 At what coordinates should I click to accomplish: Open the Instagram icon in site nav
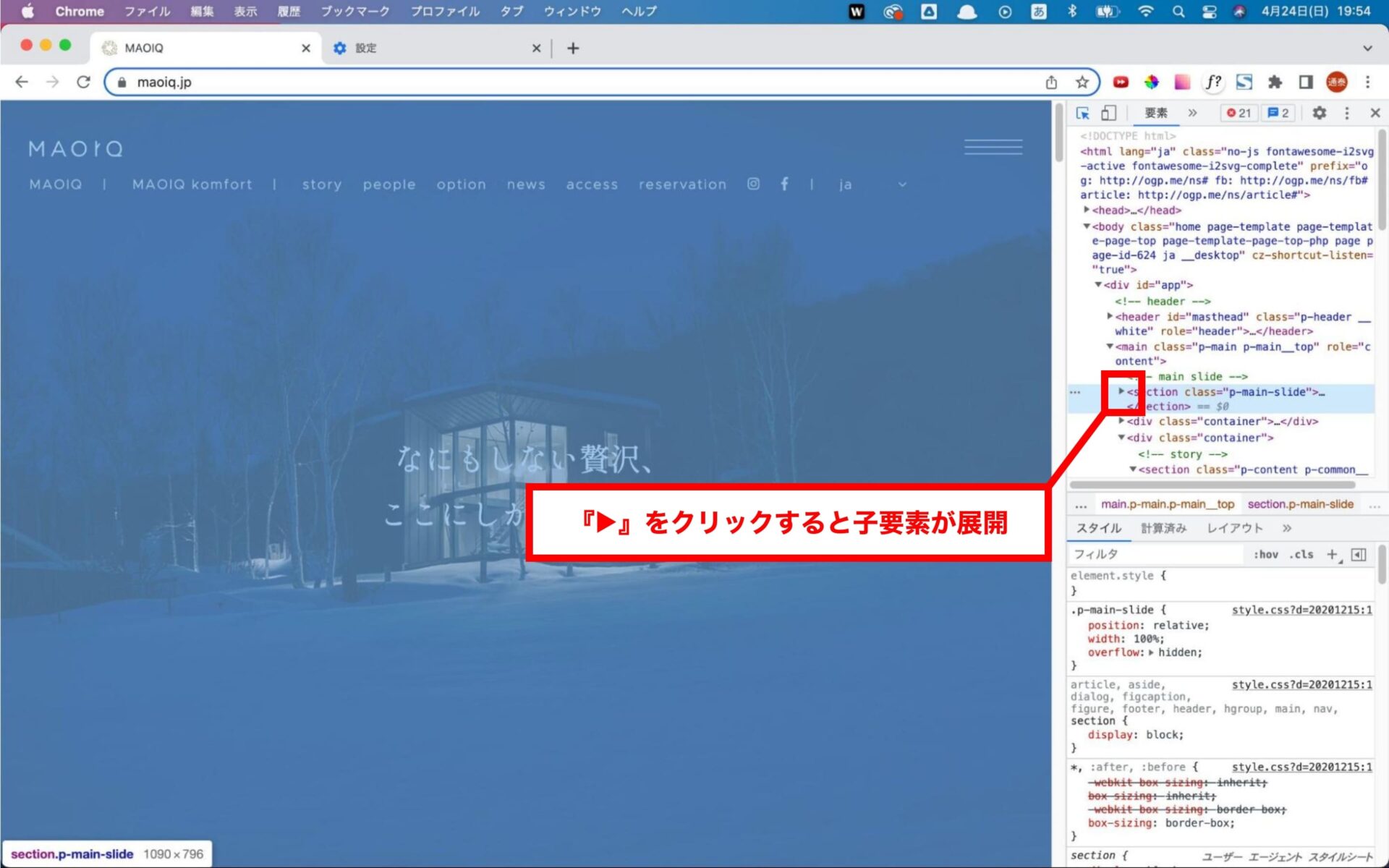coord(753,184)
